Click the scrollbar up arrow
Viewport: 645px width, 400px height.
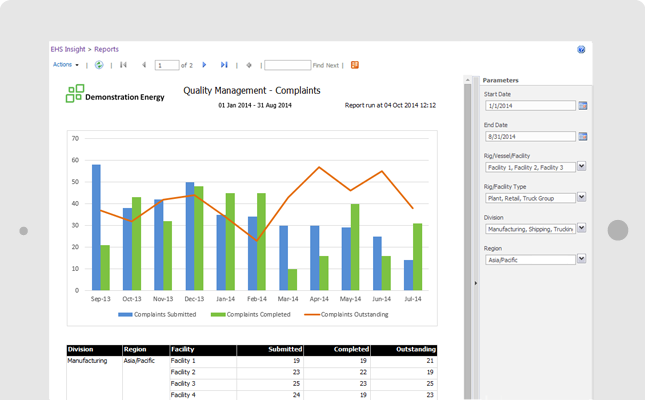click(x=467, y=80)
